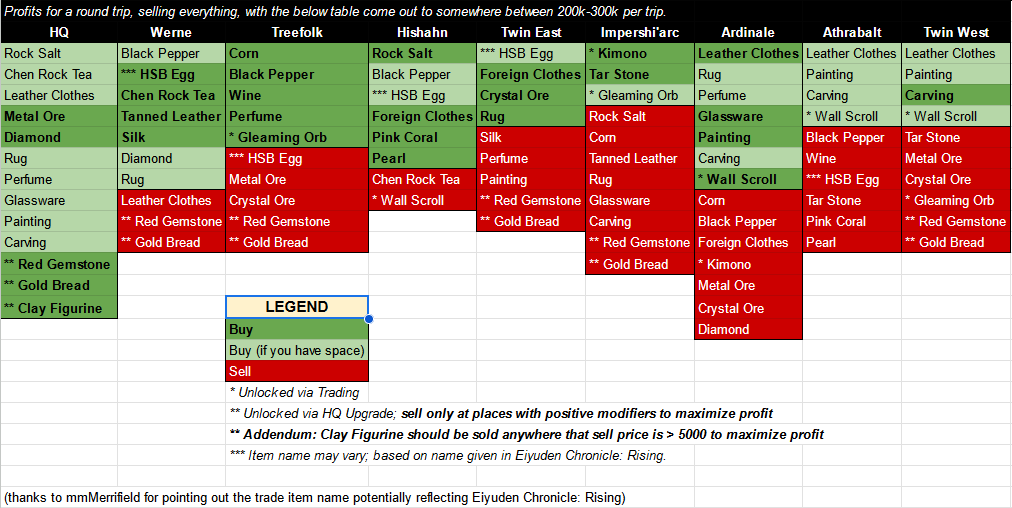Click the Pink Coral cell in Hishahn column

click(x=422, y=137)
